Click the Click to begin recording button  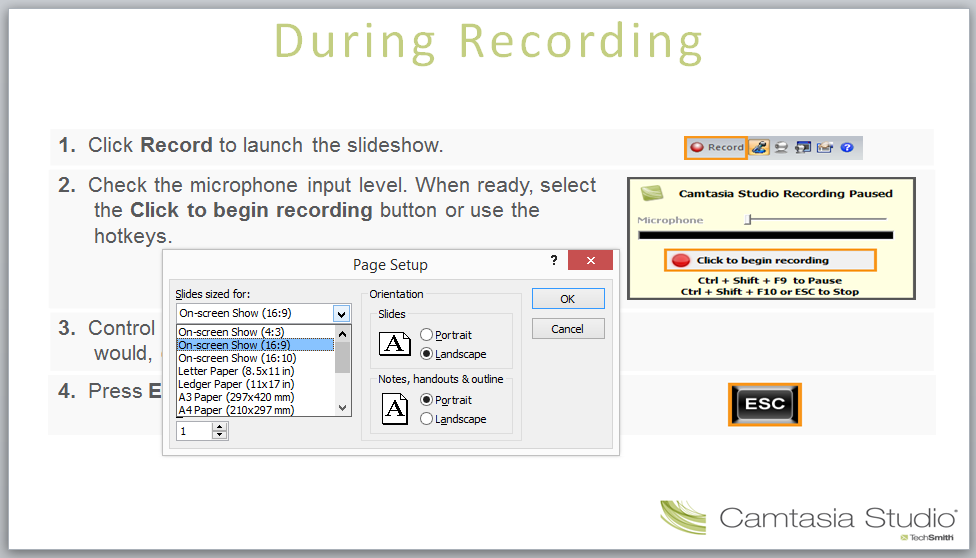(x=769, y=261)
